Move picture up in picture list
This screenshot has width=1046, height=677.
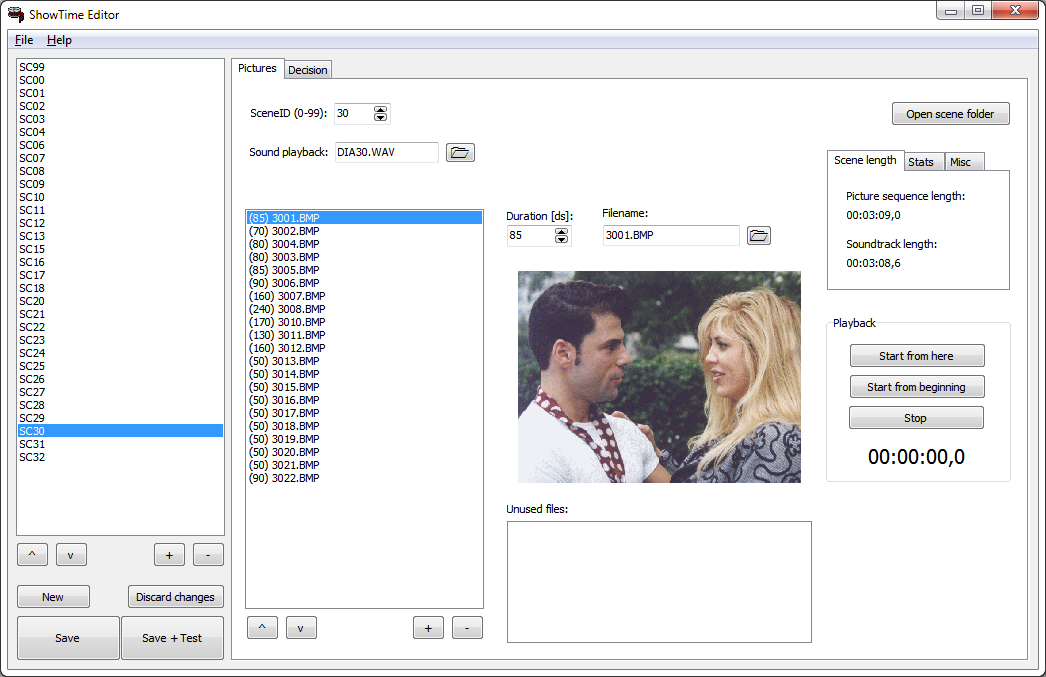click(x=262, y=628)
